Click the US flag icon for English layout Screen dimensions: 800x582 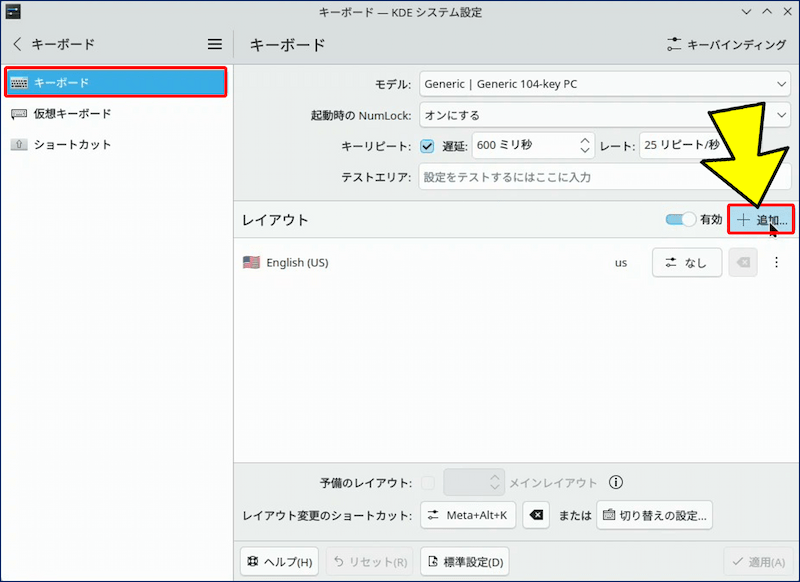pos(251,263)
